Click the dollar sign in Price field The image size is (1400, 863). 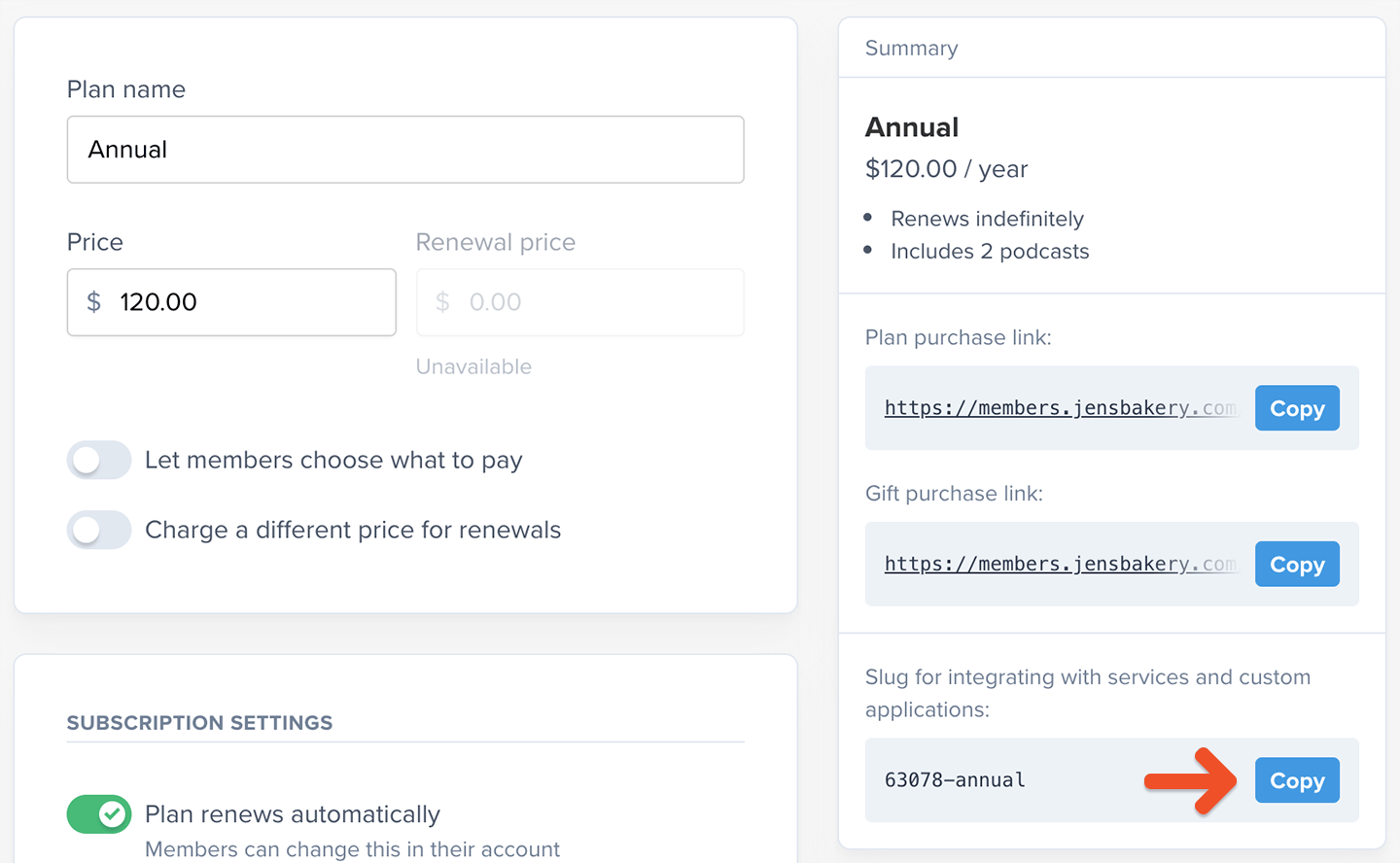(x=93, y=302)
